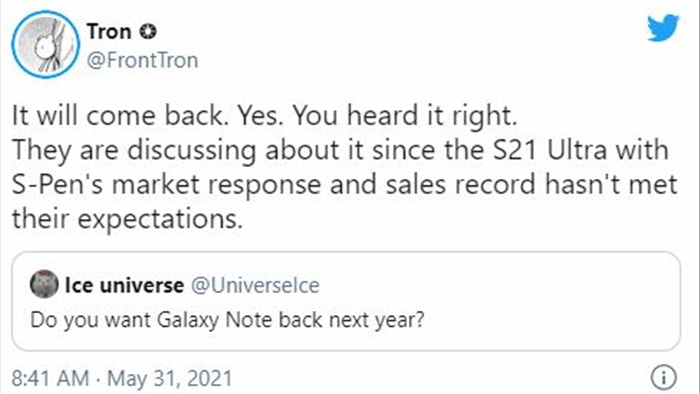The image size is (700, 394).
Task: Open quoted text 'Do you want'
Action: tap(90, 320)
